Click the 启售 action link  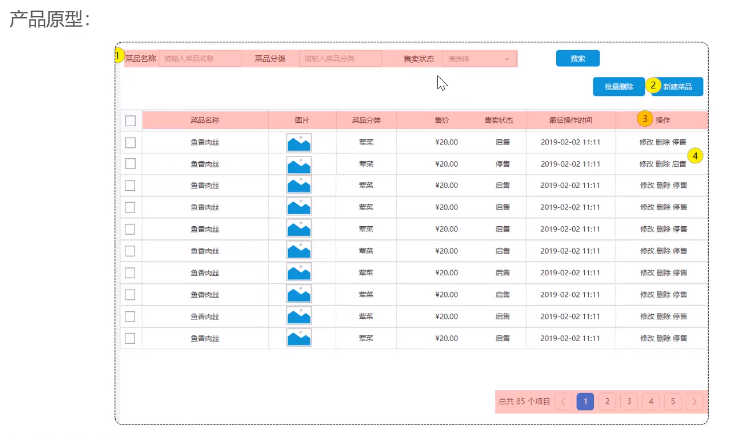679,164
